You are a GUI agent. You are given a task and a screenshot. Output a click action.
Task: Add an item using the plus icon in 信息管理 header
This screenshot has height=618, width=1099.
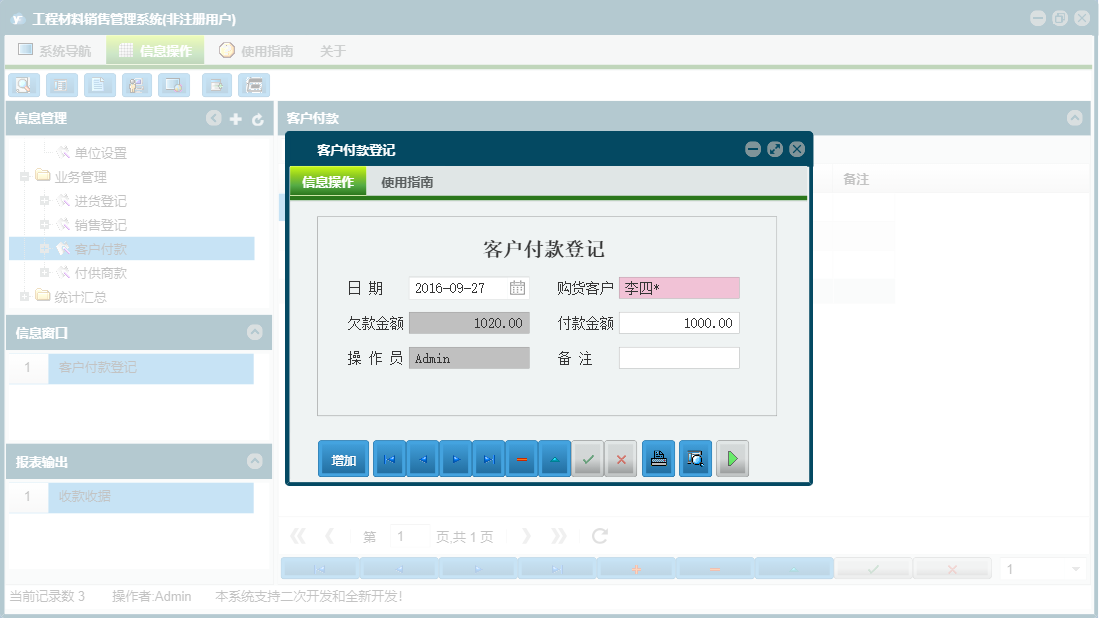click(235, 118)
